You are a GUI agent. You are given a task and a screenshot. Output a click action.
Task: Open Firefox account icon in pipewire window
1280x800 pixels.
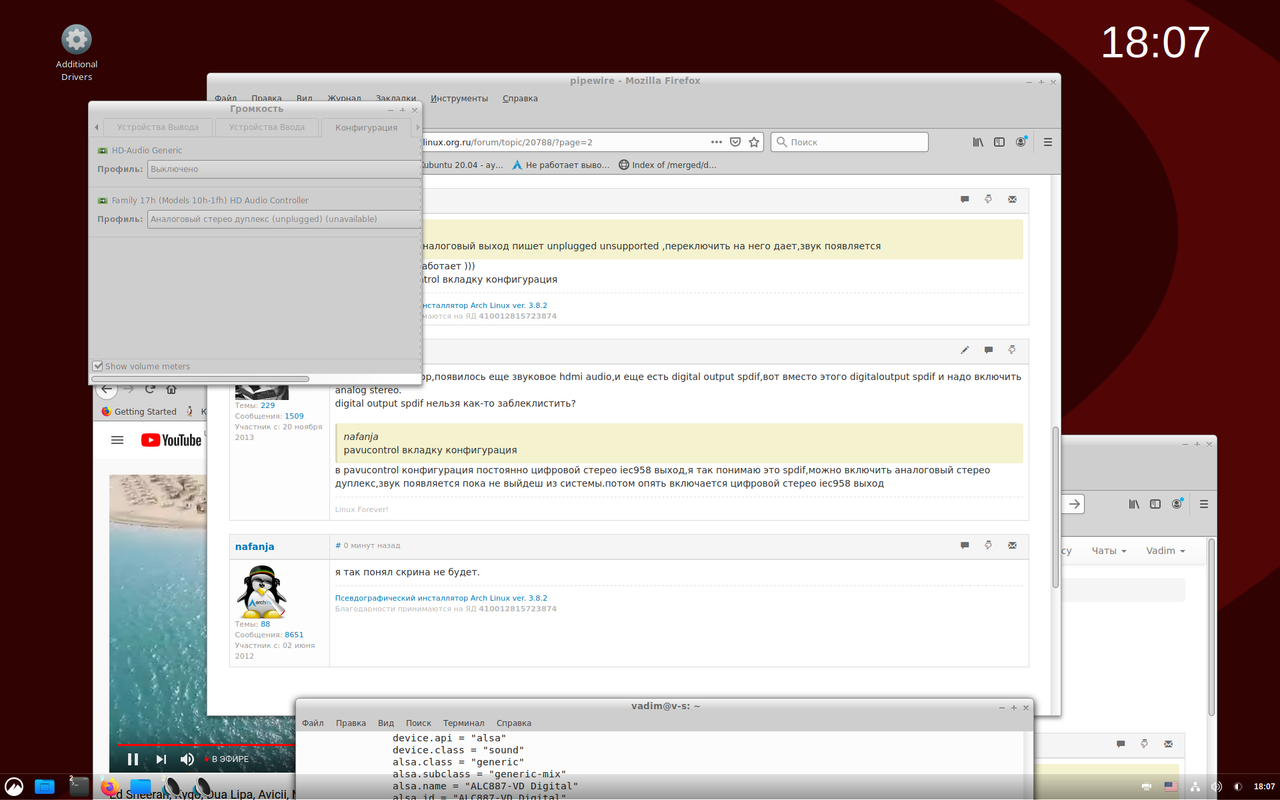(x=1021, y=142)
